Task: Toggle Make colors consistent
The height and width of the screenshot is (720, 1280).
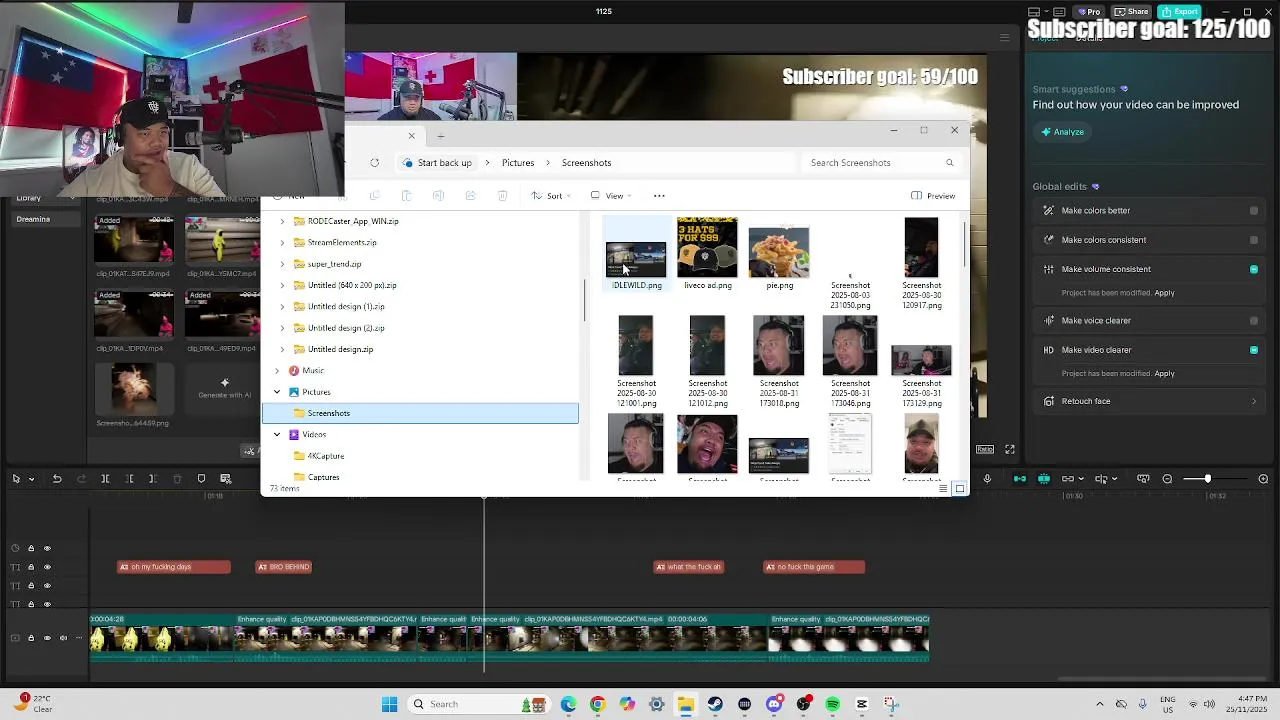Action: point(1254,240)
